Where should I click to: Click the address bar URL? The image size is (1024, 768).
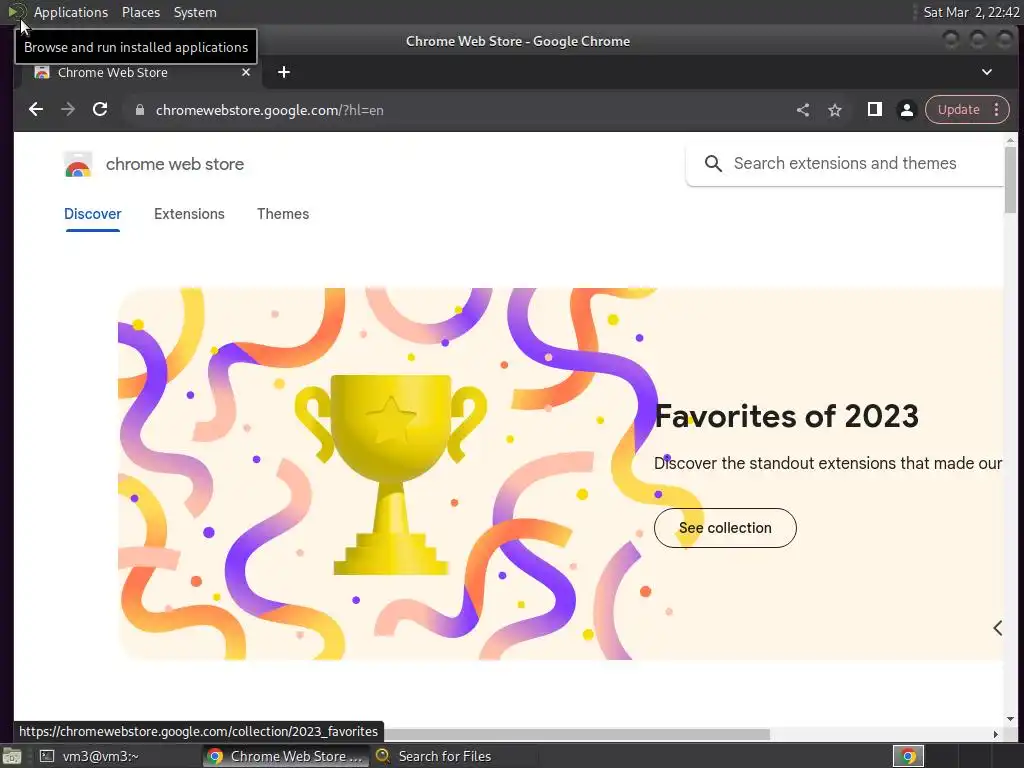tap(269, 110)
